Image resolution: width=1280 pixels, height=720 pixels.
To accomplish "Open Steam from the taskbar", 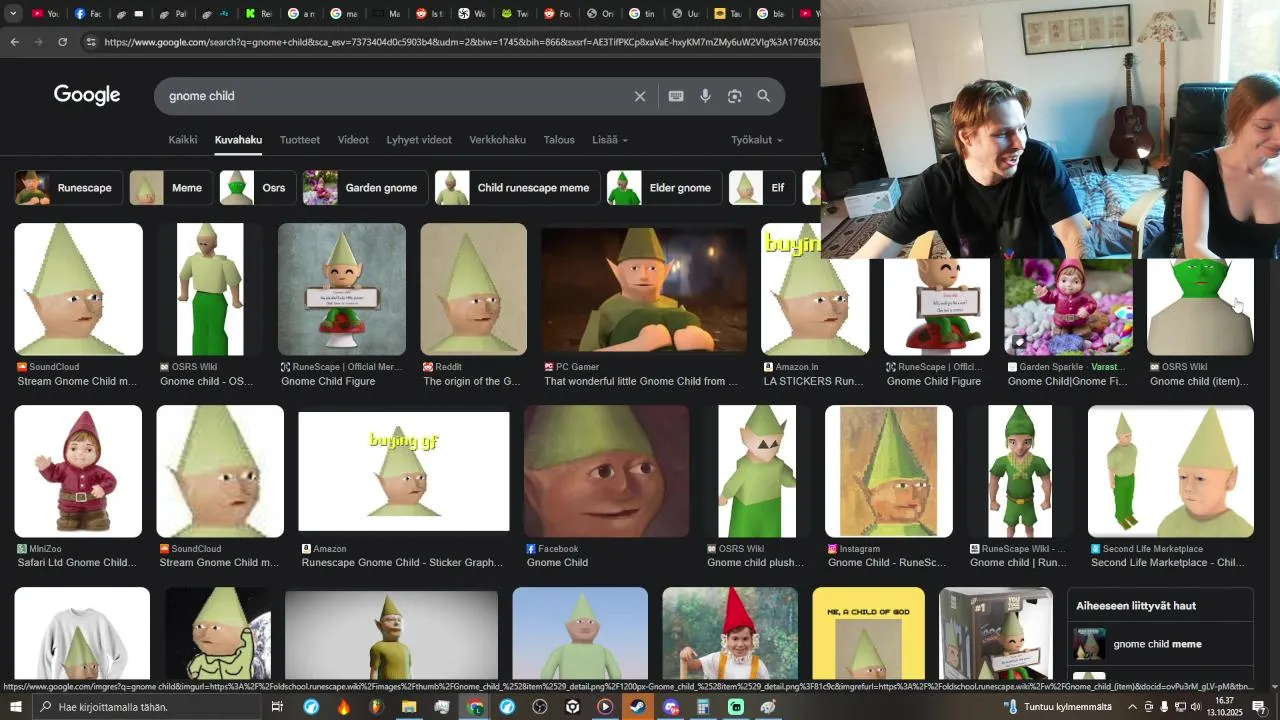I will click(x=637, y=707).
